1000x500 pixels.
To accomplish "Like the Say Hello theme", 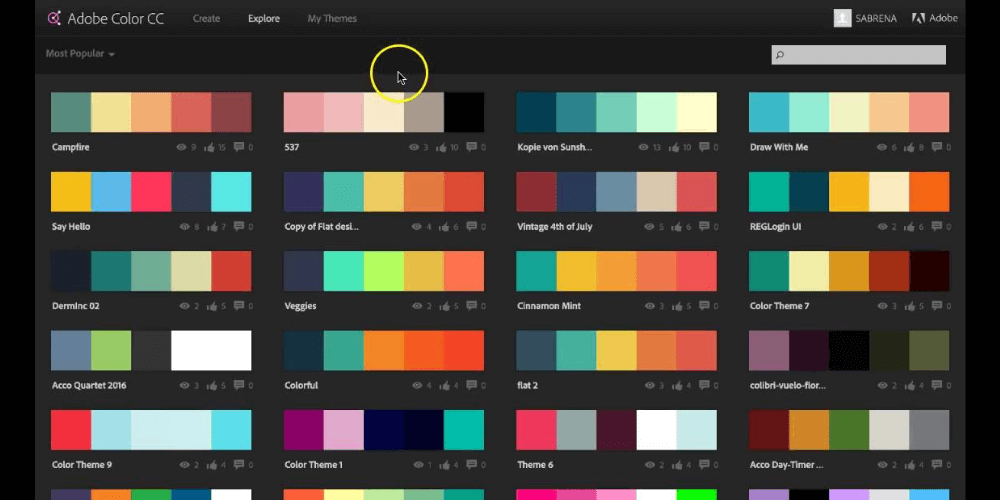I will (212, 226).
